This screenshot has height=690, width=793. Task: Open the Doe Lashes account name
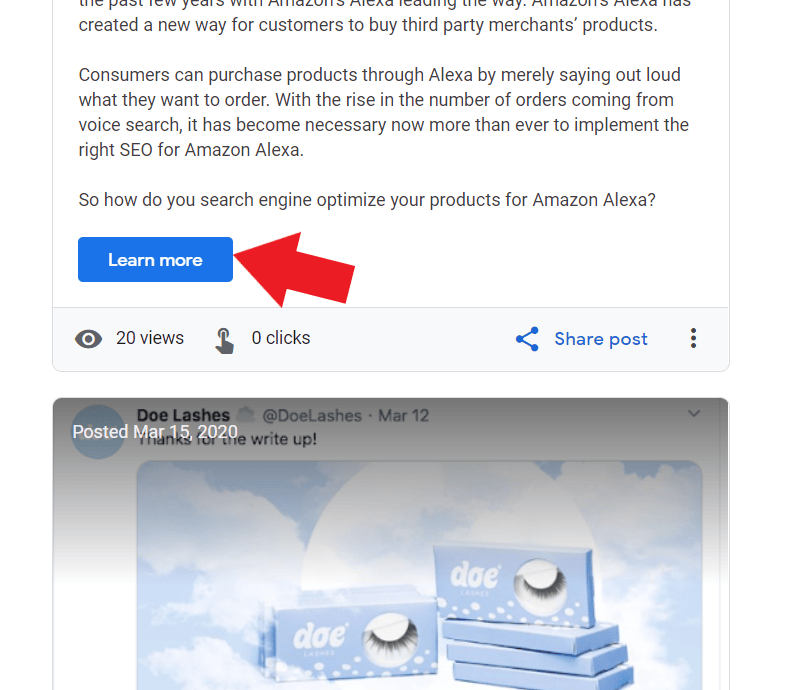(183, 415)
